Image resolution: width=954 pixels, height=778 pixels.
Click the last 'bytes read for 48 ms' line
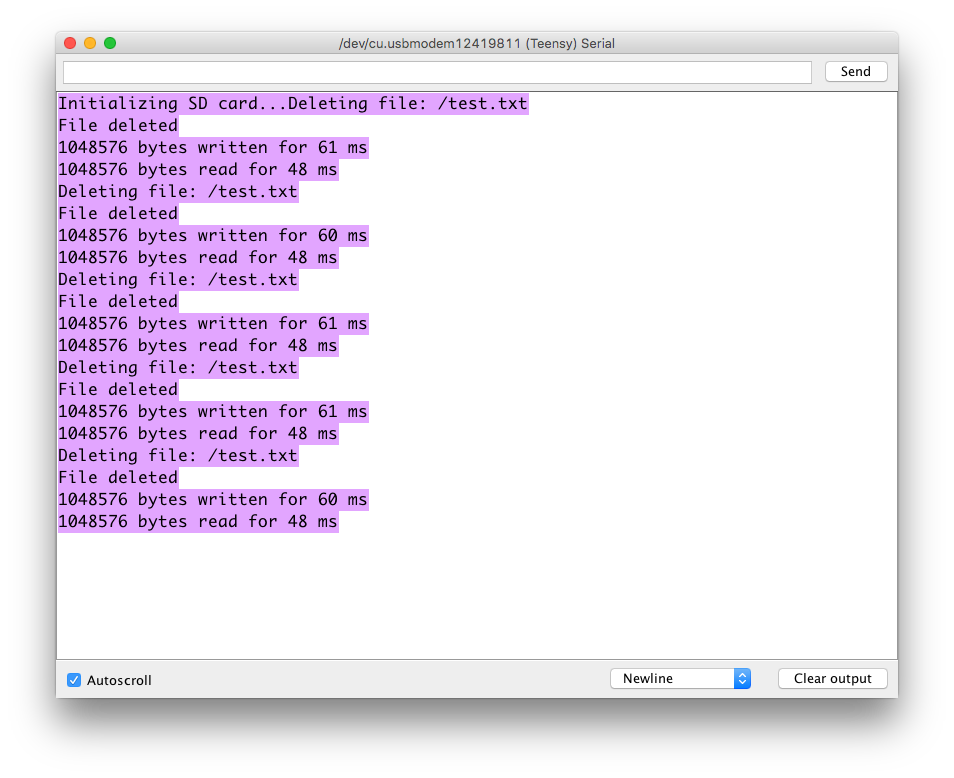(198, 521)
